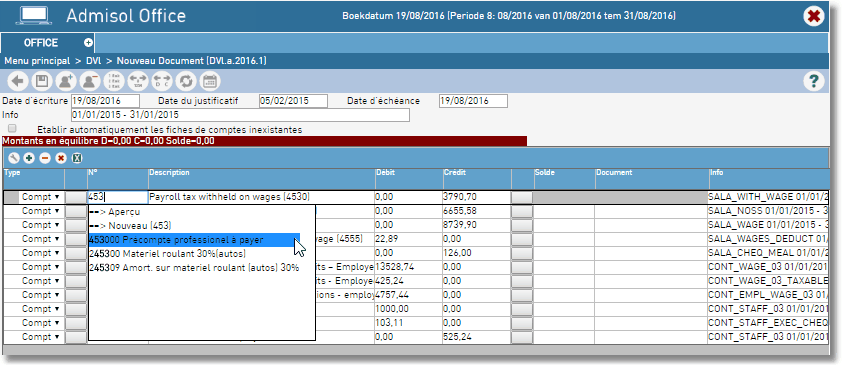
Task: Swap debit and credit with D C icon
Action: coord(162,82)
